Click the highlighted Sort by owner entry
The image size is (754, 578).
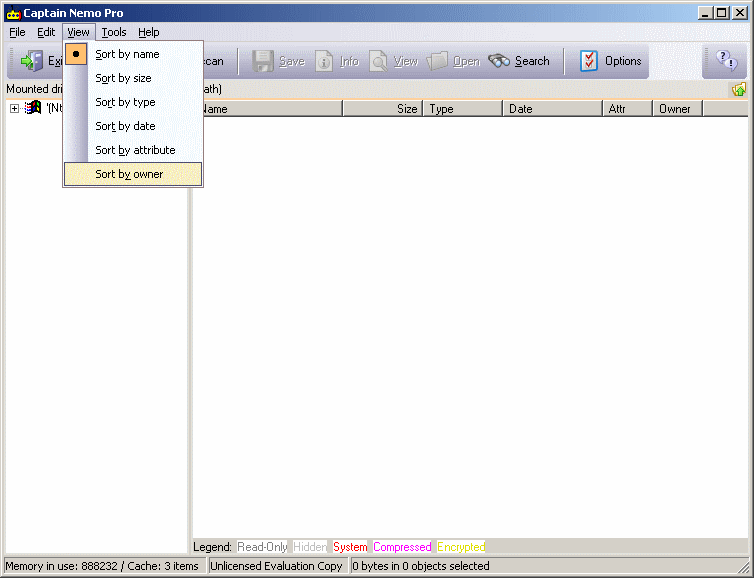(x=129, y=174)
